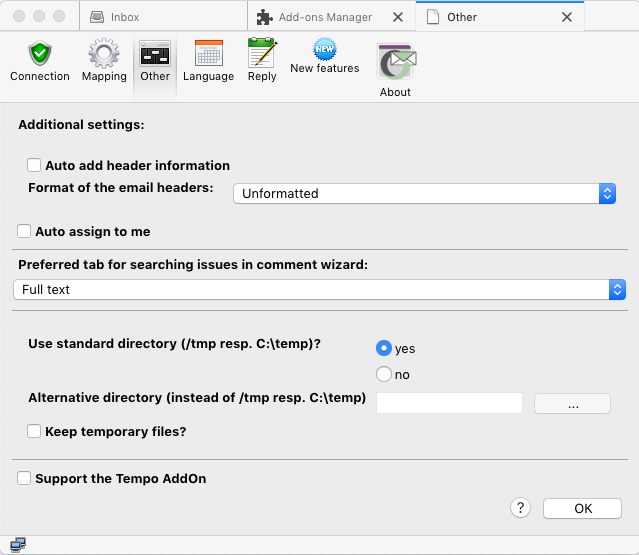The height and width of the screenshot is (555, 639).
Task: Switch to the Add-ons Manager tab
Action: tap(325, 17)
